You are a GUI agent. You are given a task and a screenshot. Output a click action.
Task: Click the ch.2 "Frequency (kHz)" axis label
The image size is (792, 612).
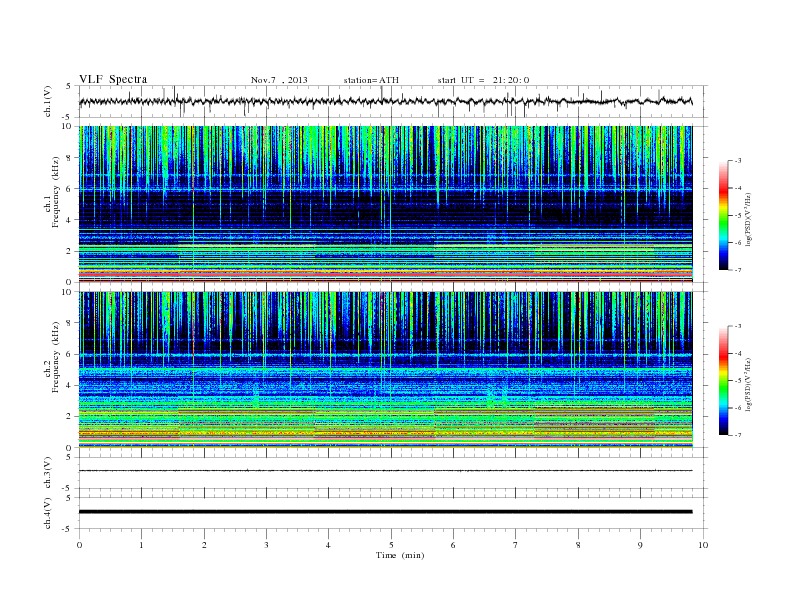click(x=55, y=357)
